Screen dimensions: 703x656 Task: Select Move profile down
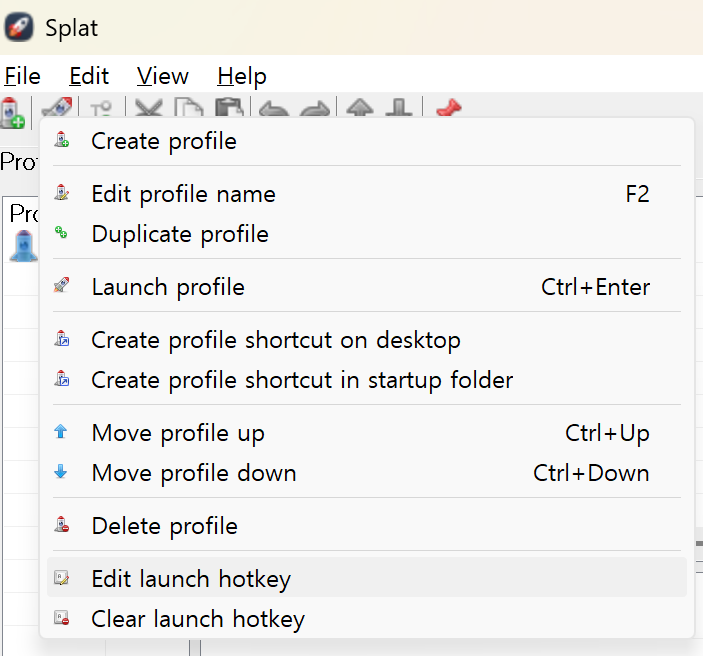click(x=367, y=473)
